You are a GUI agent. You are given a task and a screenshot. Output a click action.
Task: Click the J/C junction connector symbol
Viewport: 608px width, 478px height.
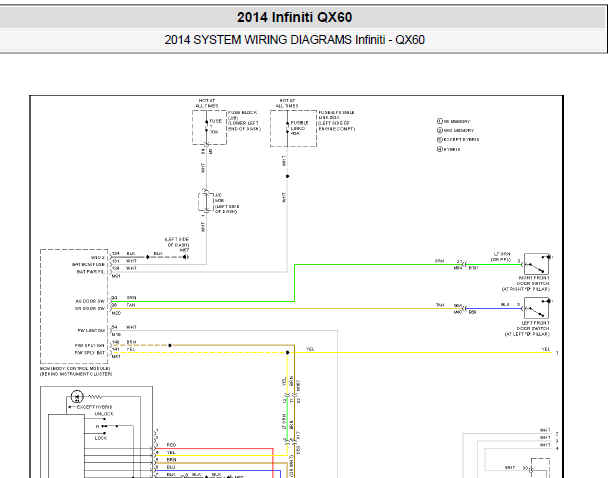(206, 202)
